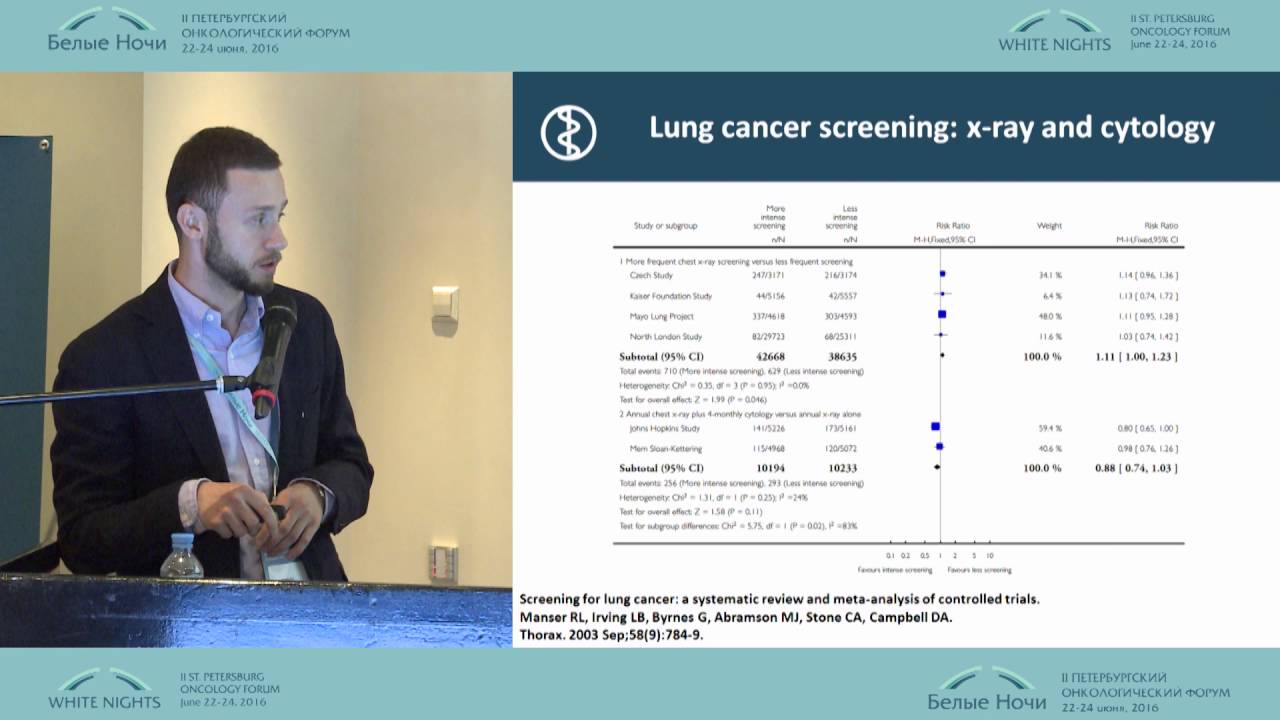Click the author line 'Manser RL, Irving LB, Byrnes G'
This screenshot has height=720, width=1280.
pos(735,616)
